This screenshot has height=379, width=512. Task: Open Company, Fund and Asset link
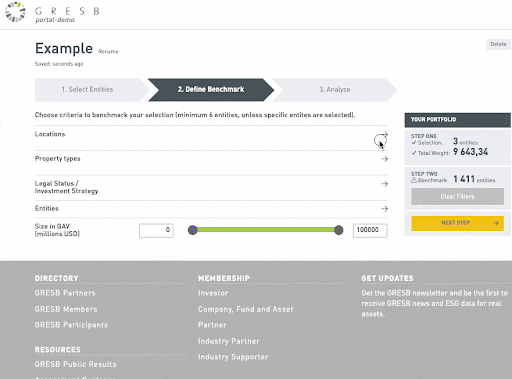pyautogui.click(x=246, y=309)
